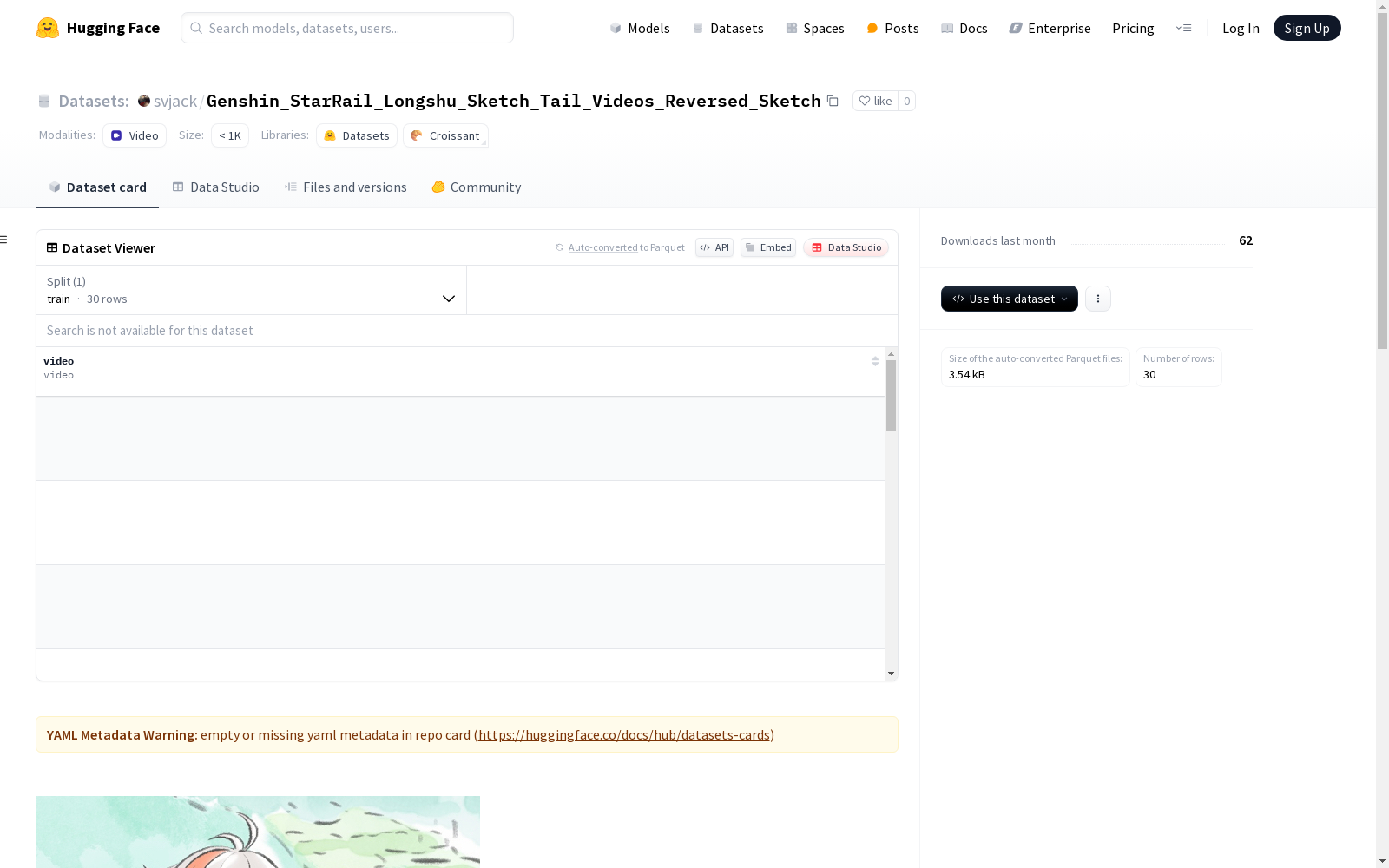1389x868 pixels.
Task: Click the viewer scroll down arrow
Action: (891, 674)
